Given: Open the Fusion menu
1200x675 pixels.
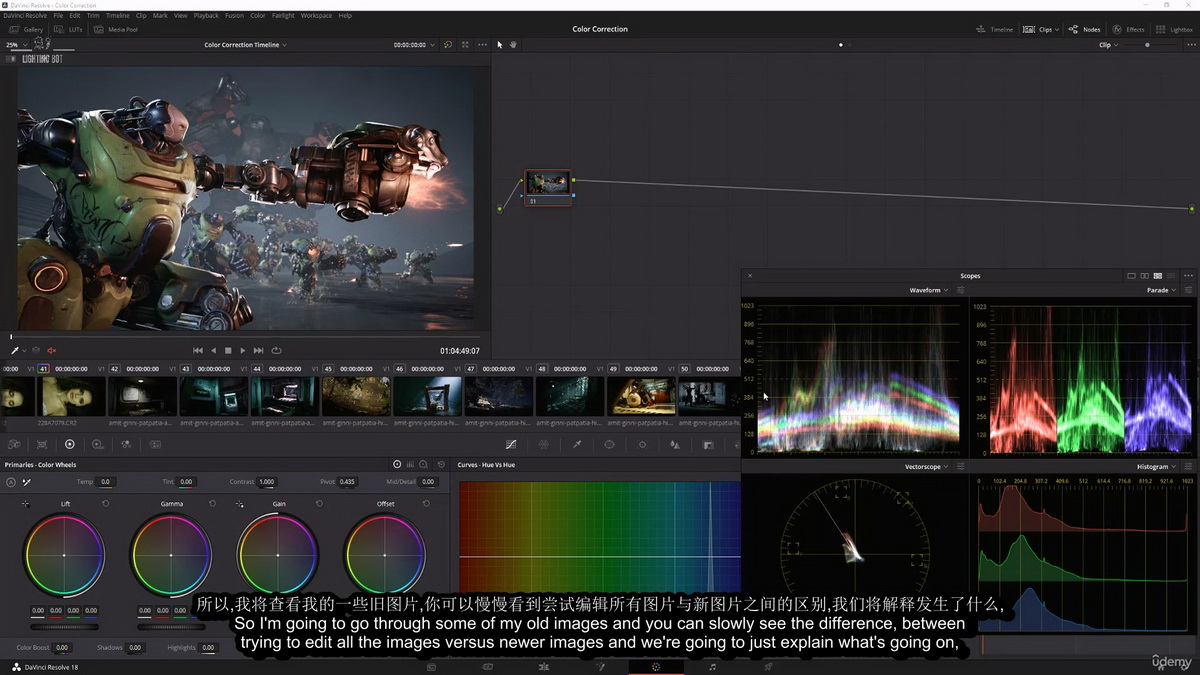Looking at the screenshot, I should pyautogui.click(x=234, y=16).
